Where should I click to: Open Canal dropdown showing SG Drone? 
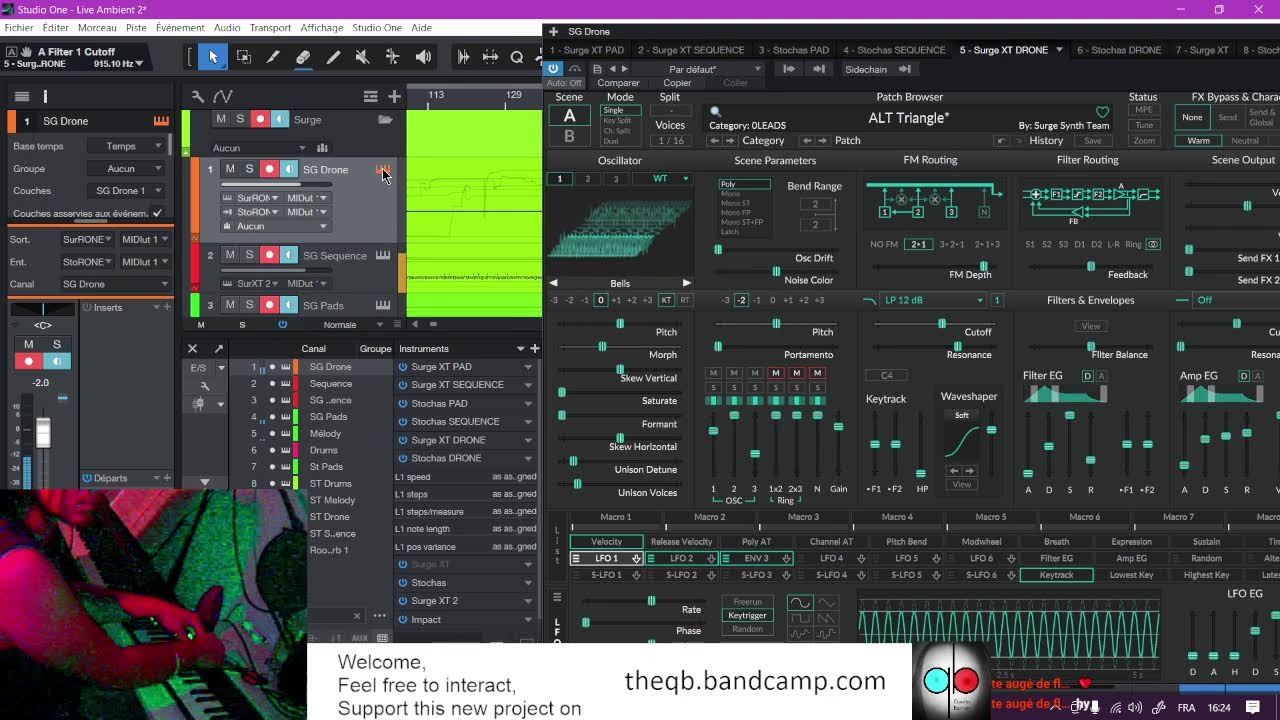(114, 284)
